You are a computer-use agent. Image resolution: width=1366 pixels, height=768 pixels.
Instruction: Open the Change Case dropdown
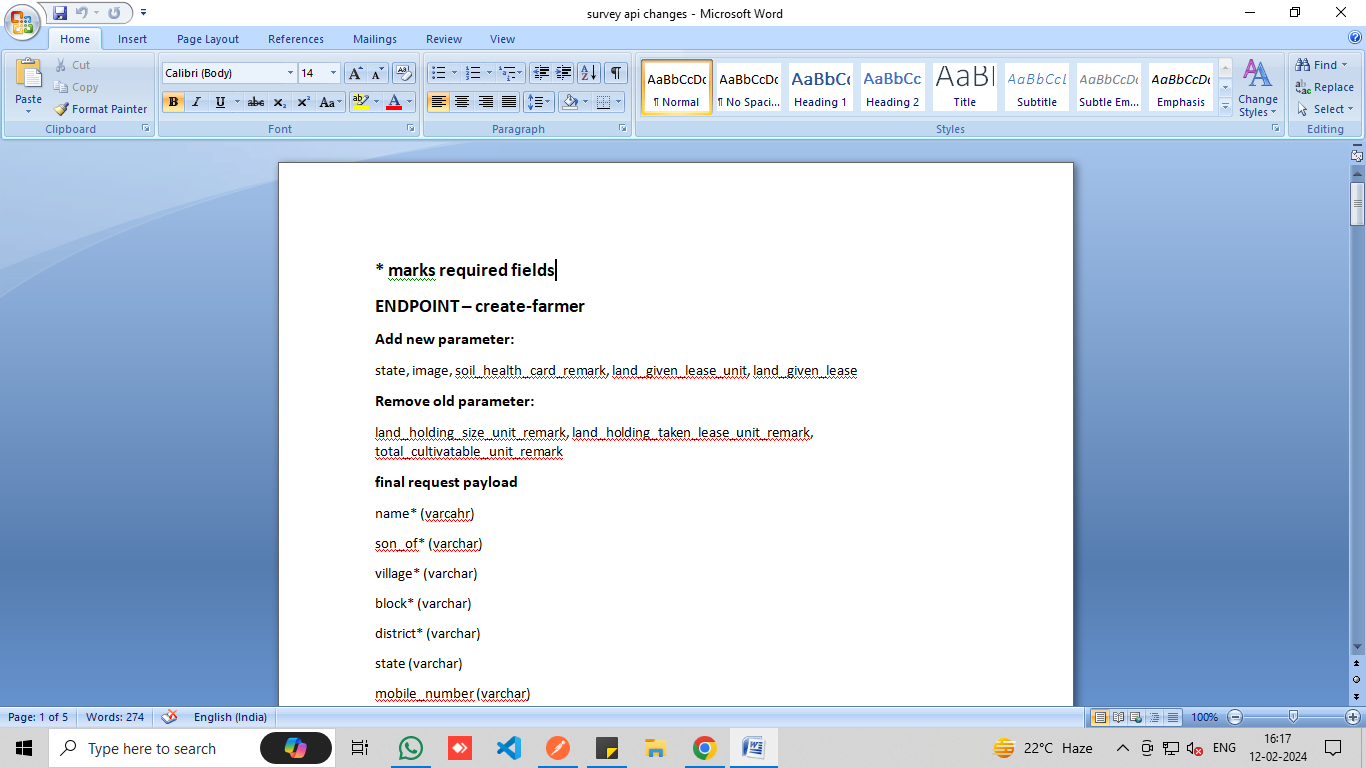(x=331, y=102)
